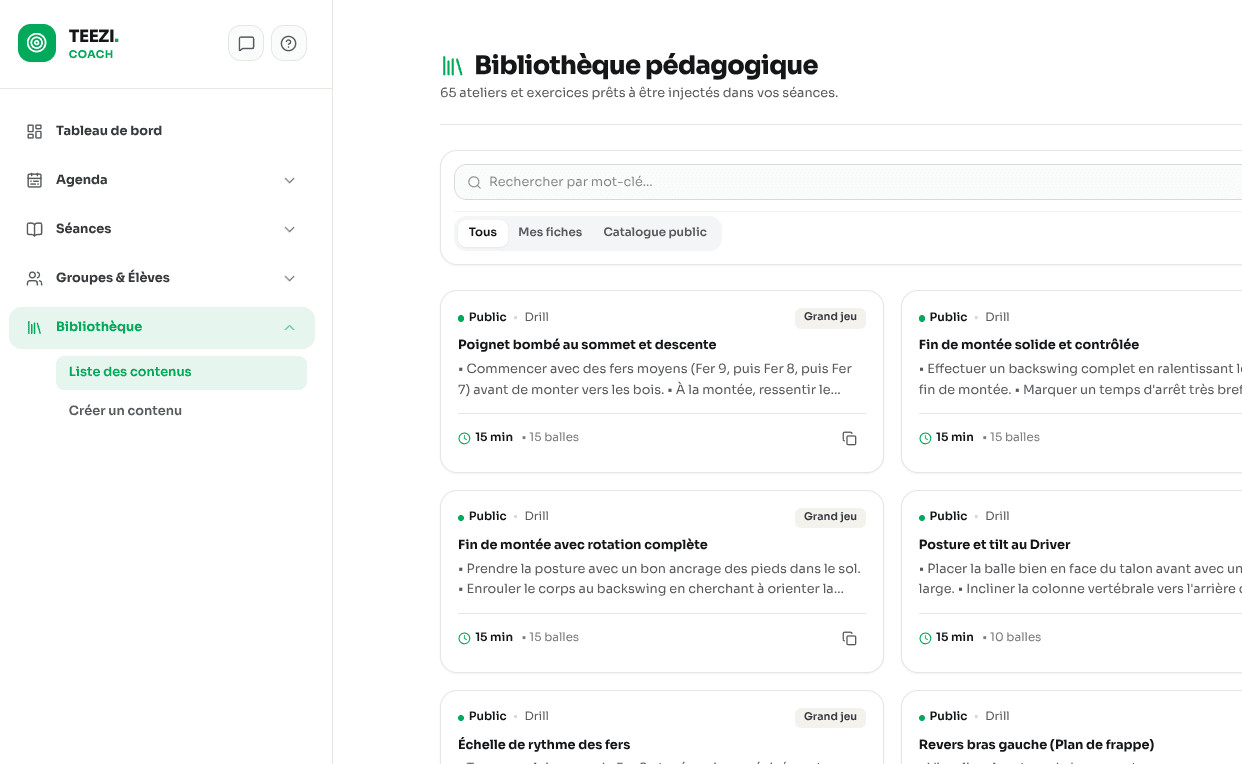1242x764 pixels.
Task: Click clock icon on Fin de montée solide card
Action: (925, 438)
